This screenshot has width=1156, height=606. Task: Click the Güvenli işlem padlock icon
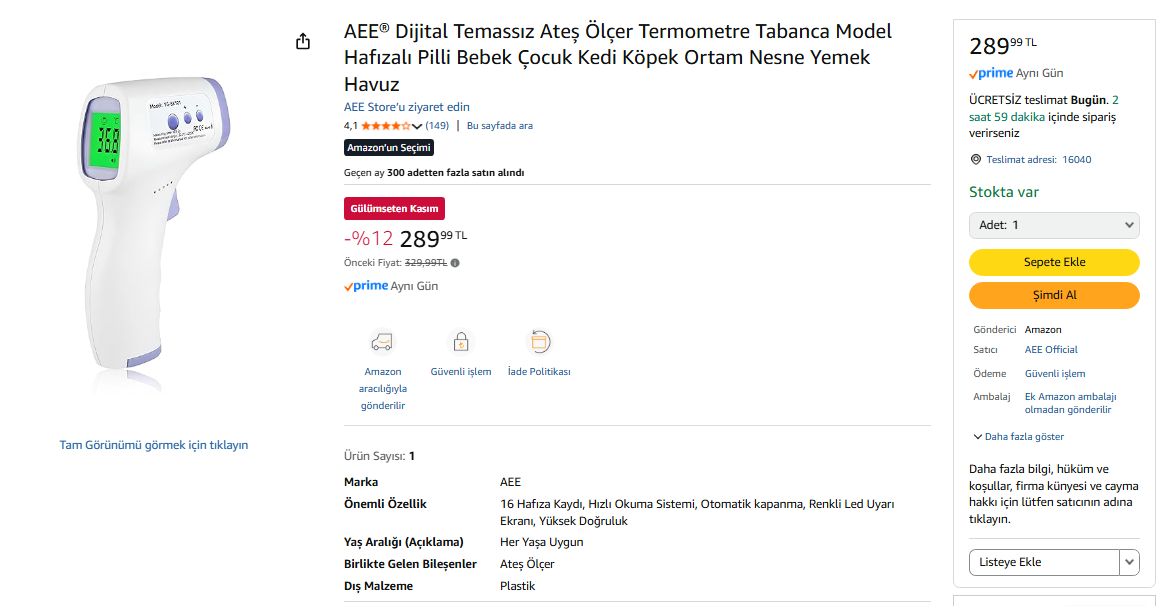[460, 342]
